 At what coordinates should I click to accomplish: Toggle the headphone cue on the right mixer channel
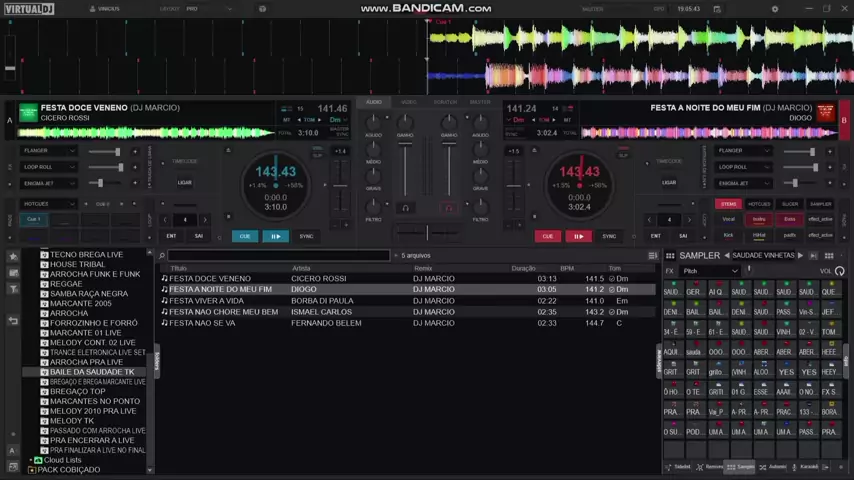[449, 208]
